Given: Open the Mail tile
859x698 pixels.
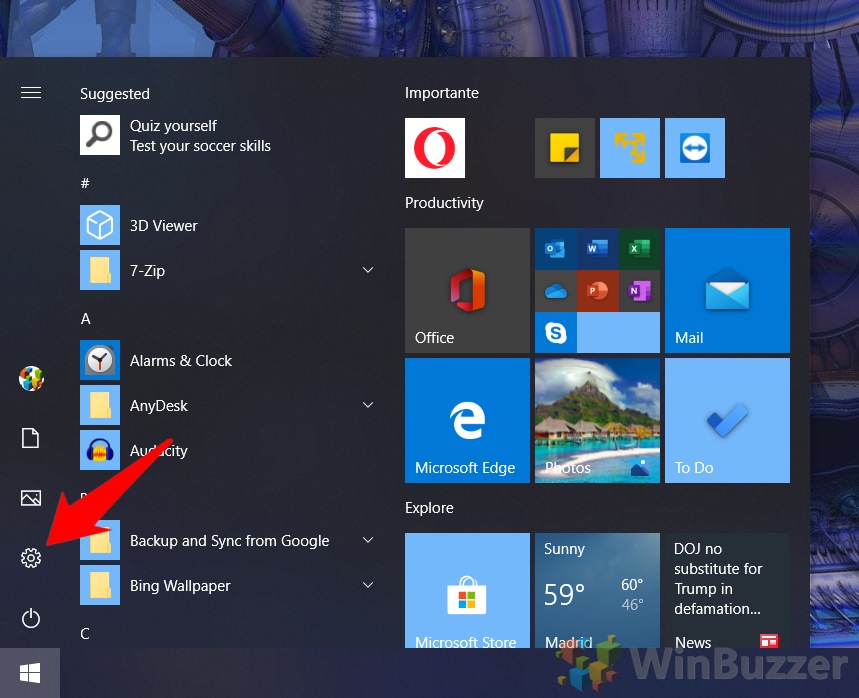Looking at the screenshot, I should (728, 290).
